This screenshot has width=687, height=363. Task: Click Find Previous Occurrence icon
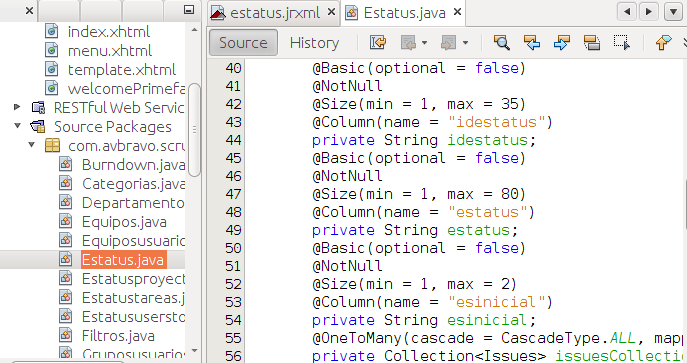531,42
